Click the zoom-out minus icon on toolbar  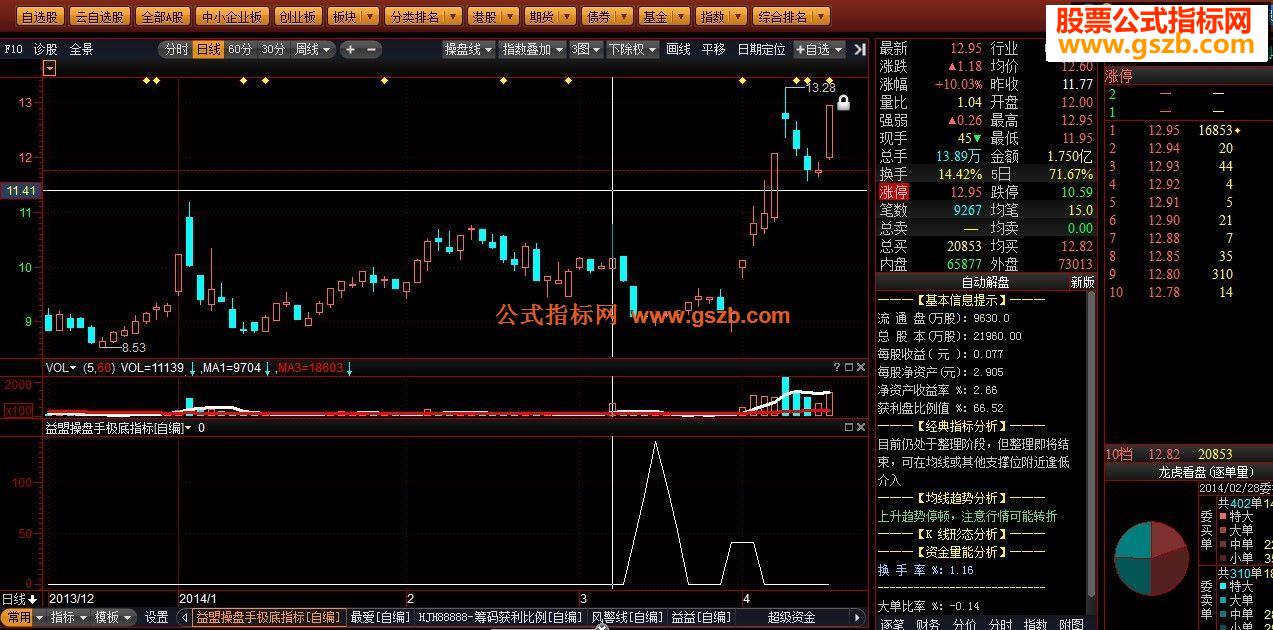(370, 47)
